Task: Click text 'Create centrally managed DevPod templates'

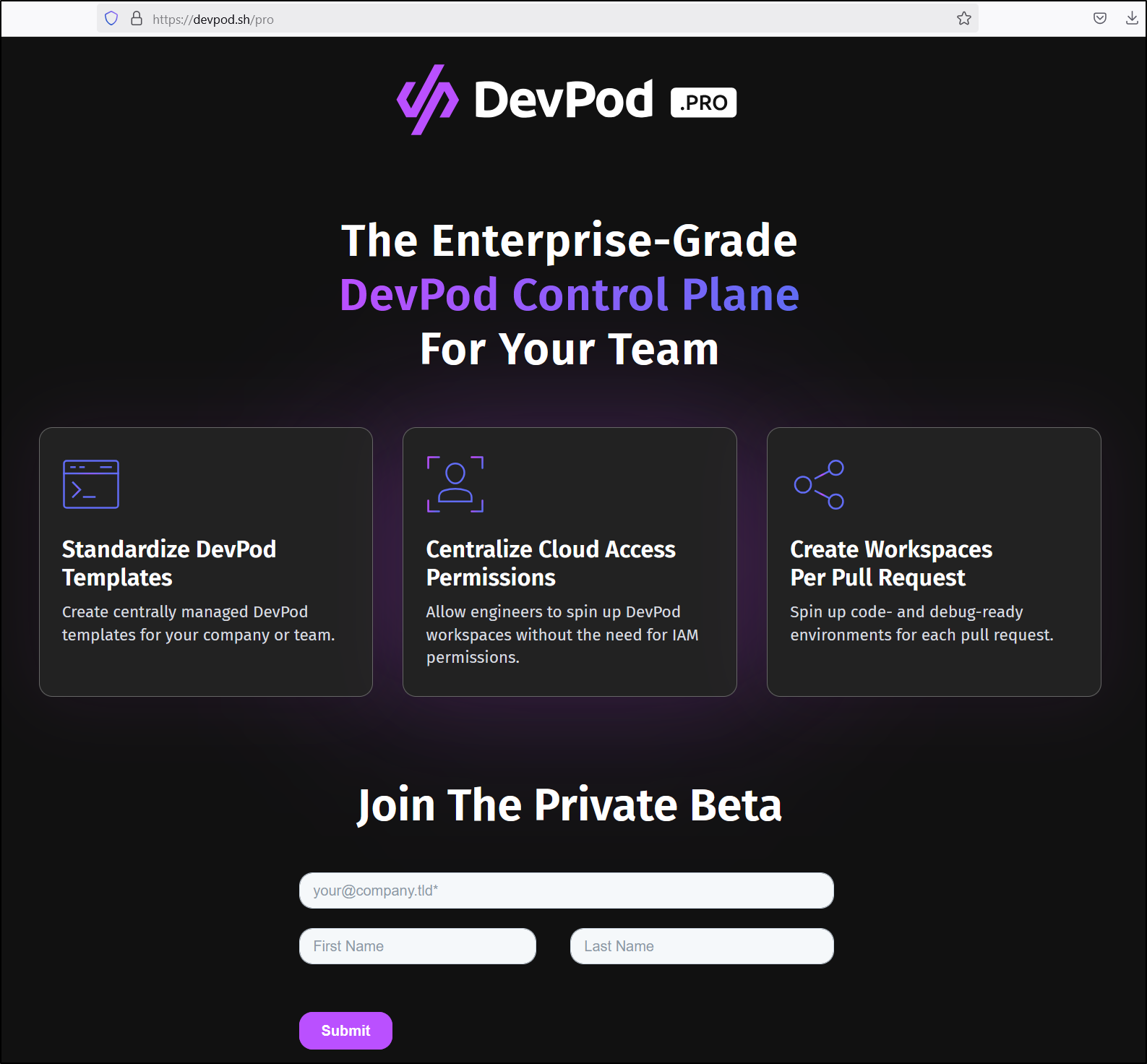Action: point(199,623)
